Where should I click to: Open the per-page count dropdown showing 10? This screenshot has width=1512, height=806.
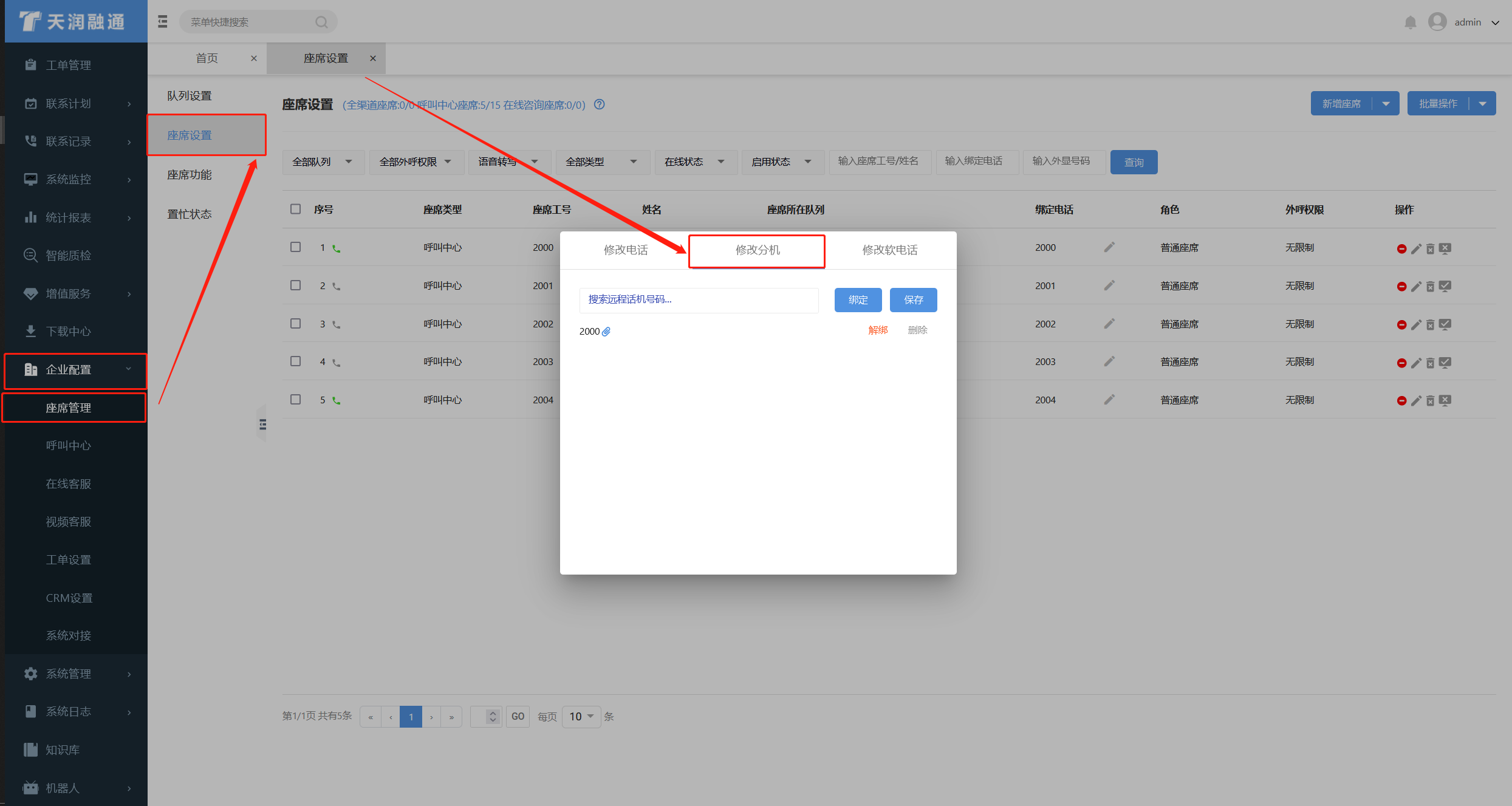click(x=581, y=717)
